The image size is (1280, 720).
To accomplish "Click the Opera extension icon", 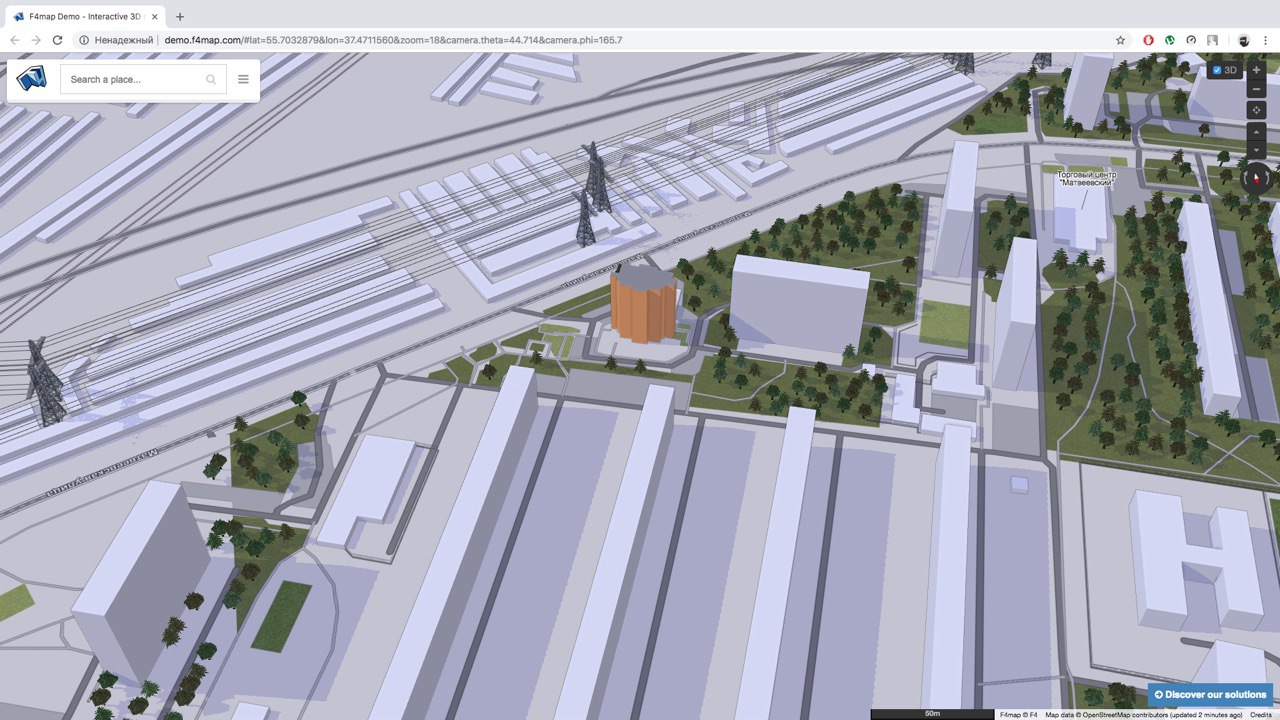I will pyautogui.click(x=1148, y=40).
